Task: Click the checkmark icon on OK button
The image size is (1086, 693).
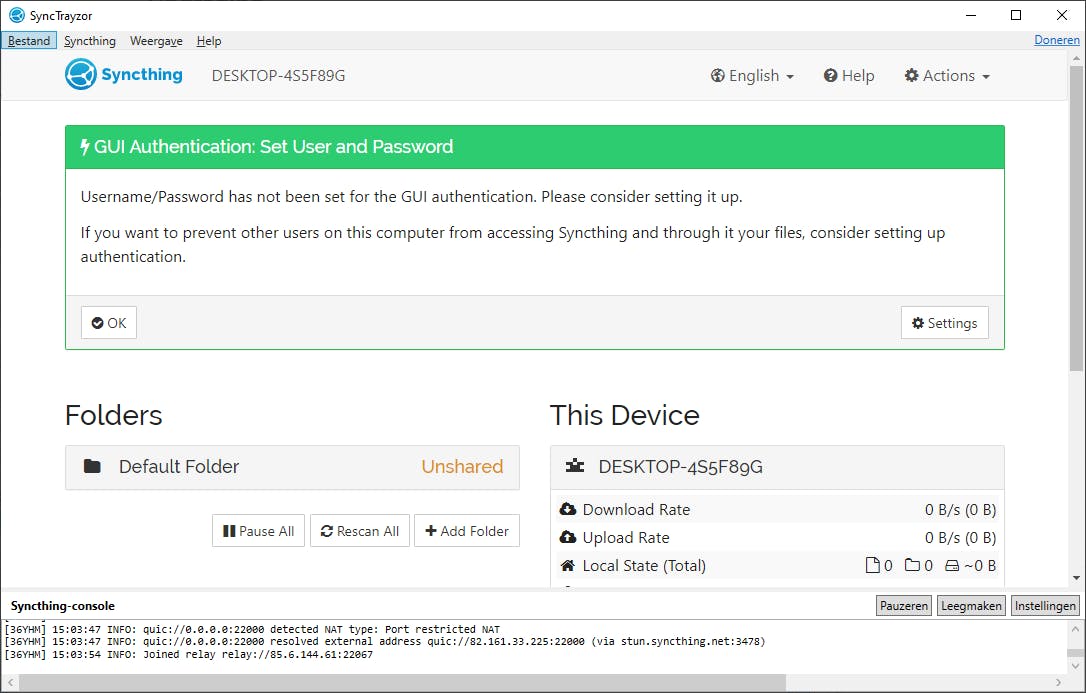Action: click(x=98, y=323)
